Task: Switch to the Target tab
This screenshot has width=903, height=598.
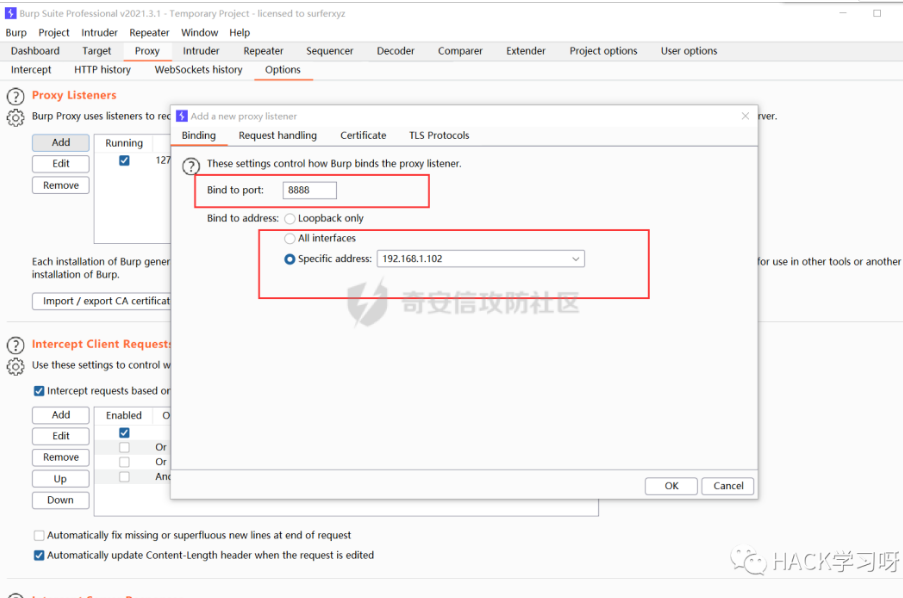Action: tap(97, 51)
